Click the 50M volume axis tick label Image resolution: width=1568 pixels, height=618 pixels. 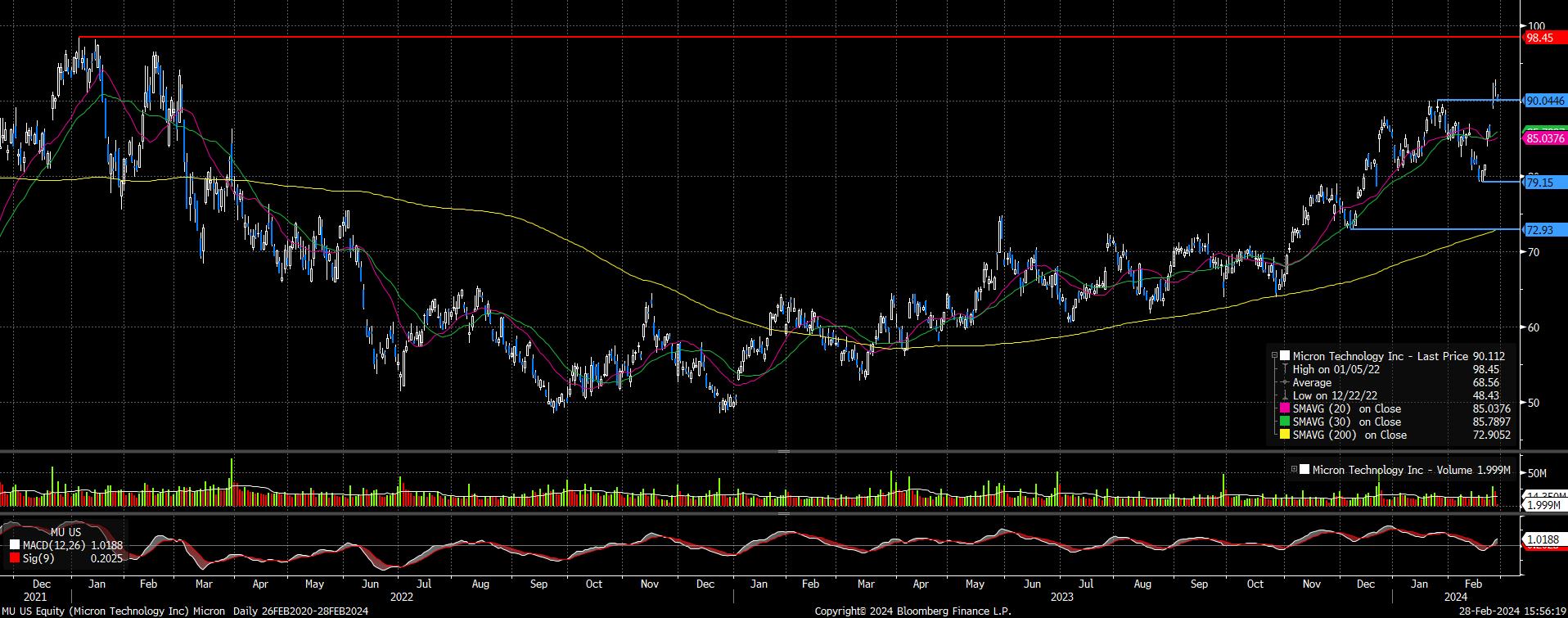[1537, 473]
